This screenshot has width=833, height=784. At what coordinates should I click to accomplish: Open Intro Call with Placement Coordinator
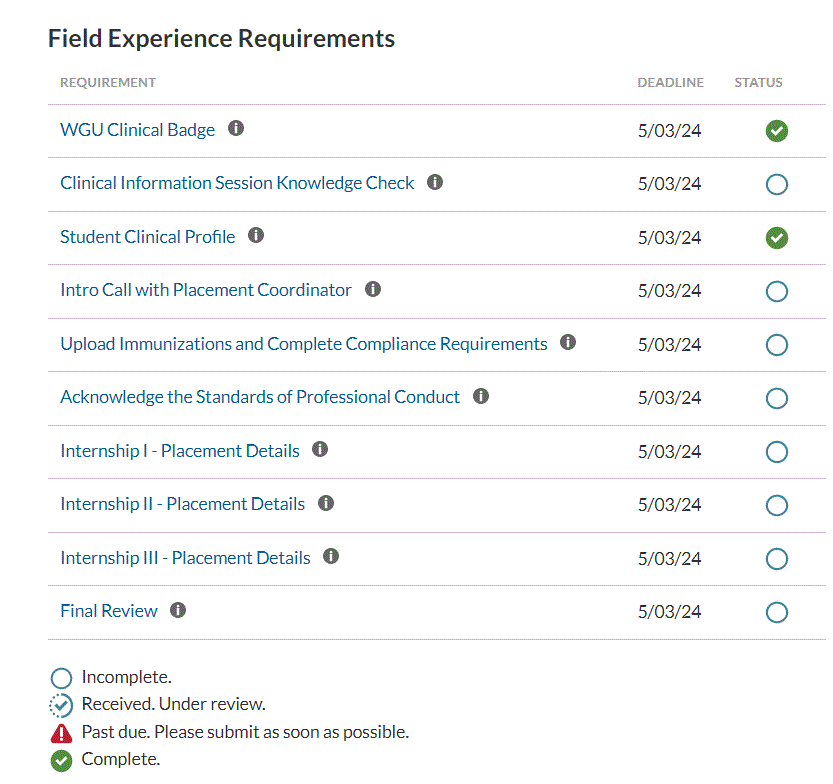[206, 290]
